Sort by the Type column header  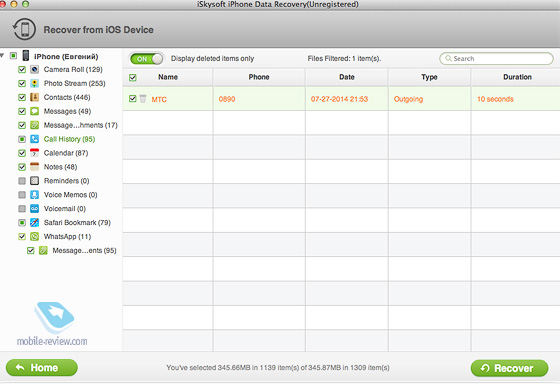tap(429, 77)
